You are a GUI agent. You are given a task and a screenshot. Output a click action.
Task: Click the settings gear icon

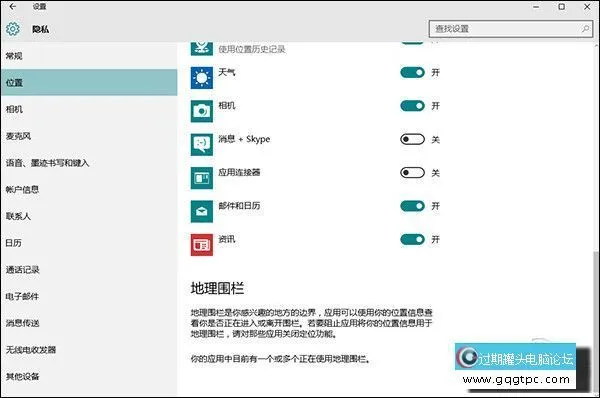13,29
